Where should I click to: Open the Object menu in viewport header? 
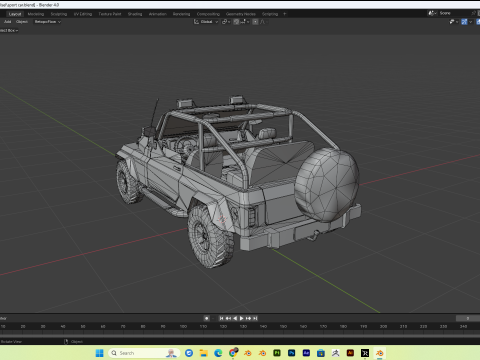point(22,22)
